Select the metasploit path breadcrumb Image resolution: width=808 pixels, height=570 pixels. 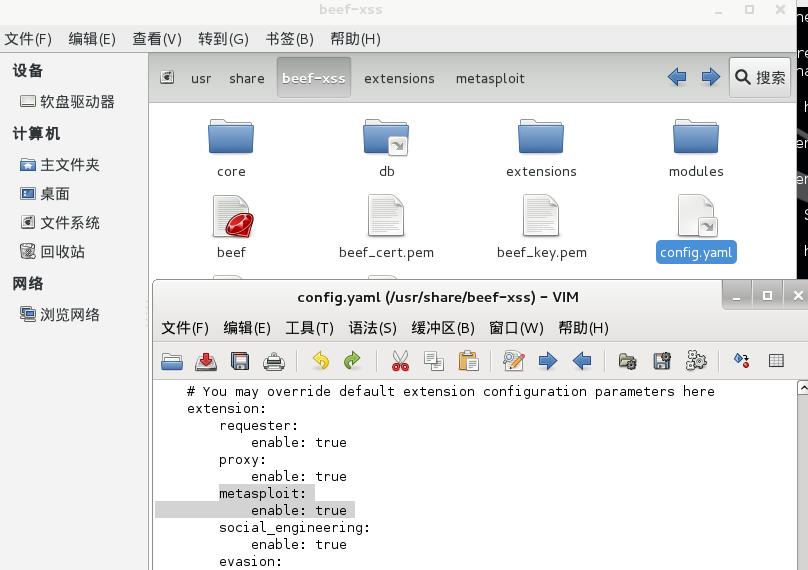coord(490,78)
